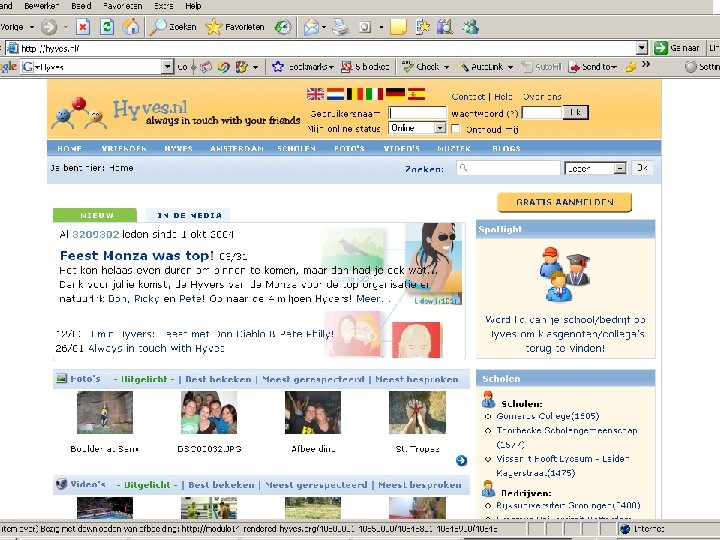Expand the Vorige back history arrow
This screenshot has height=540, width=720.
[x=32, y=27]
